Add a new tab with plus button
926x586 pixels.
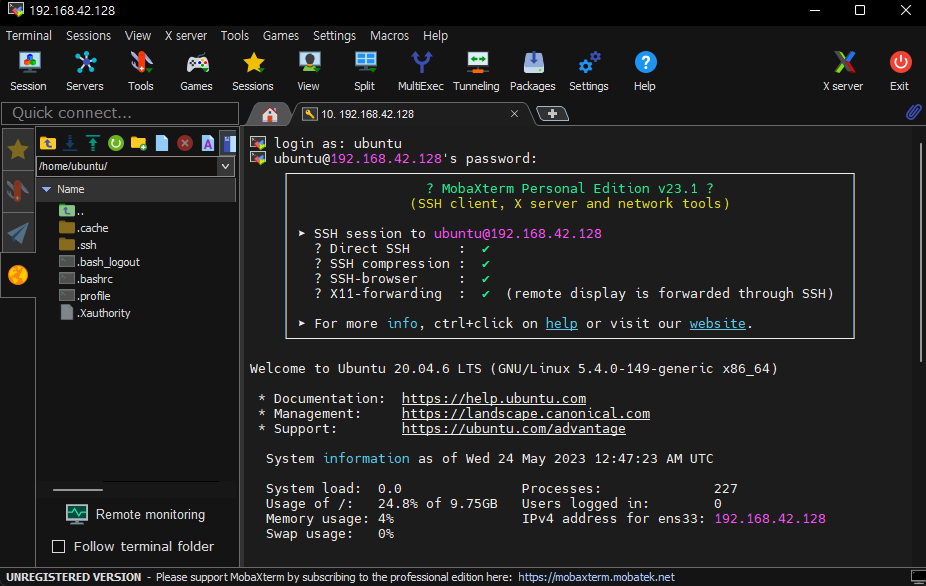click(552, 113)
